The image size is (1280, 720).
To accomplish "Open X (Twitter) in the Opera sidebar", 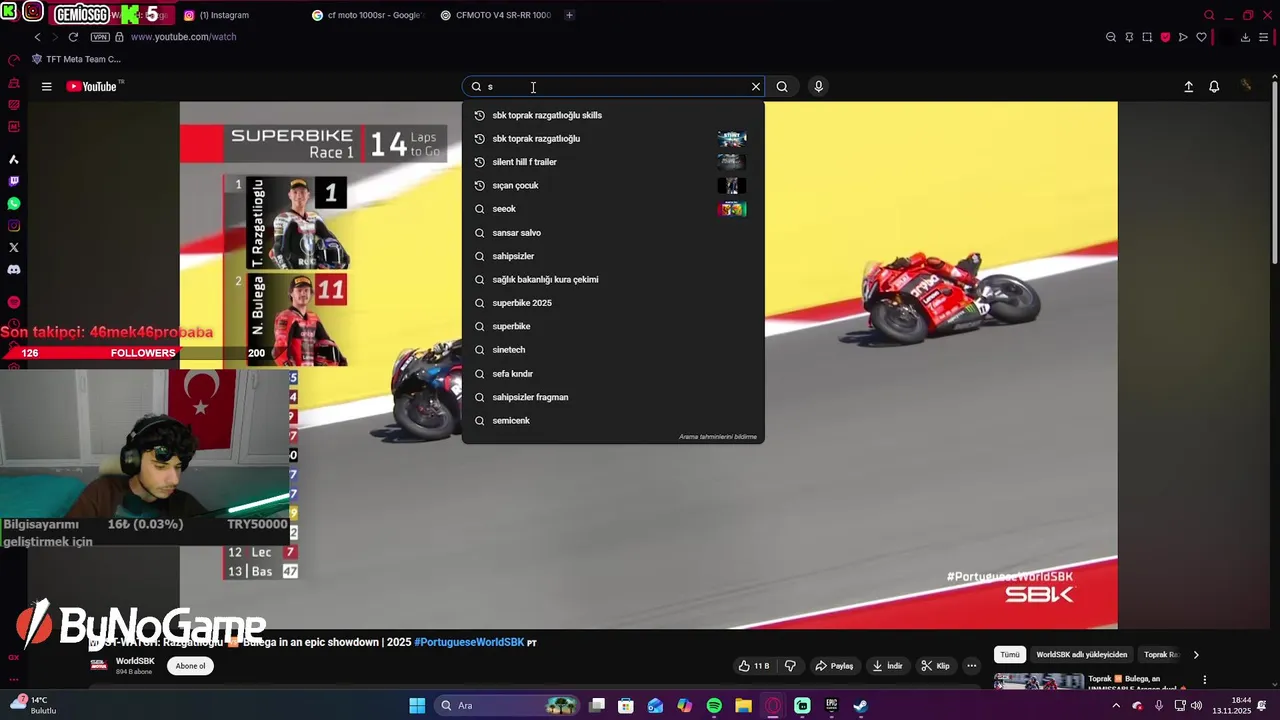I will [x=13, y=247].
